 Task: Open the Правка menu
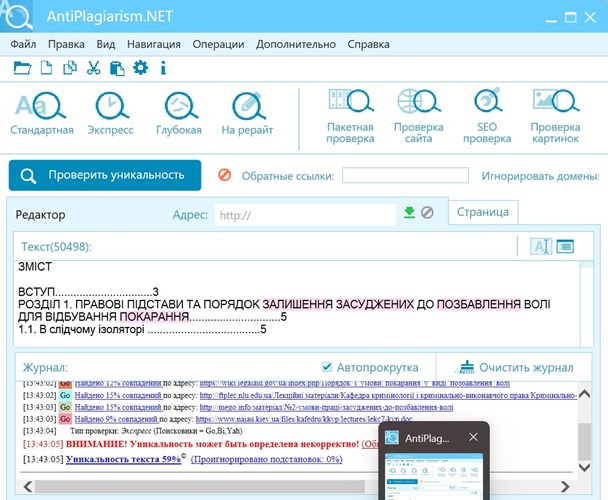tap(66, 44)
